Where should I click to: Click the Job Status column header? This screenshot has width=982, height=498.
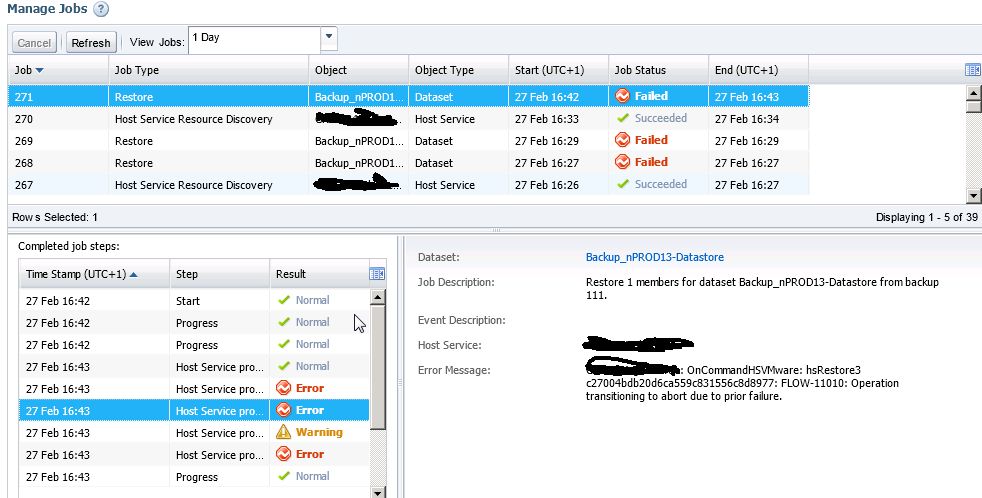coord(640,70)
